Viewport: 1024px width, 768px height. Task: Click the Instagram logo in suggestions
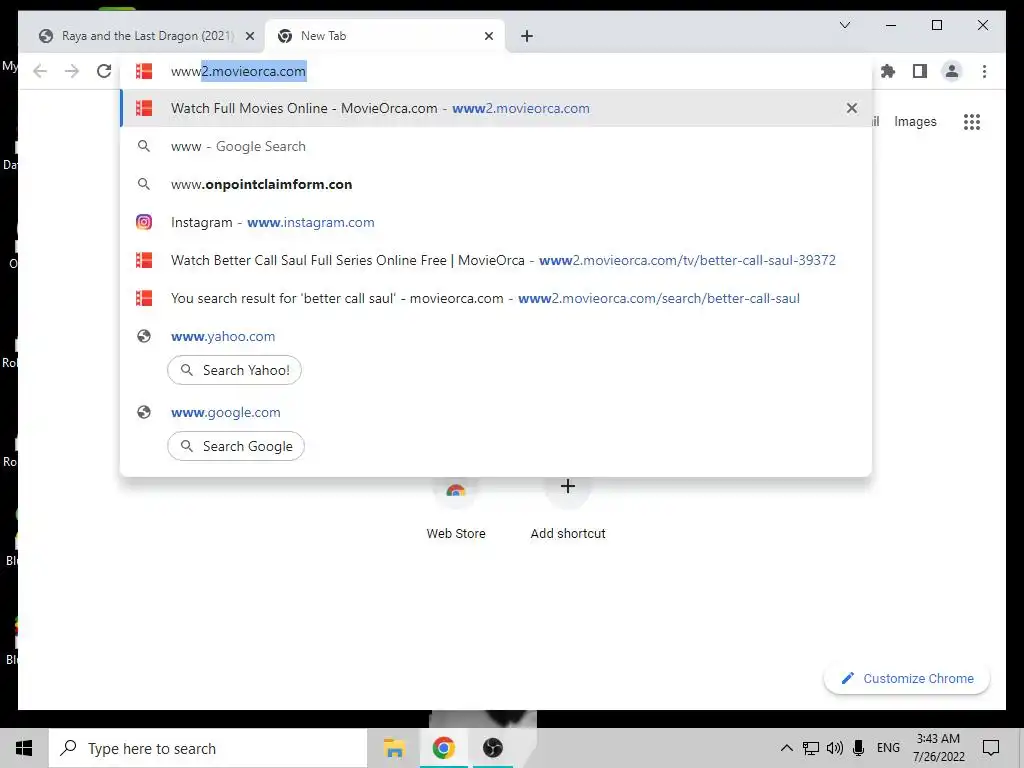(144, 222)
